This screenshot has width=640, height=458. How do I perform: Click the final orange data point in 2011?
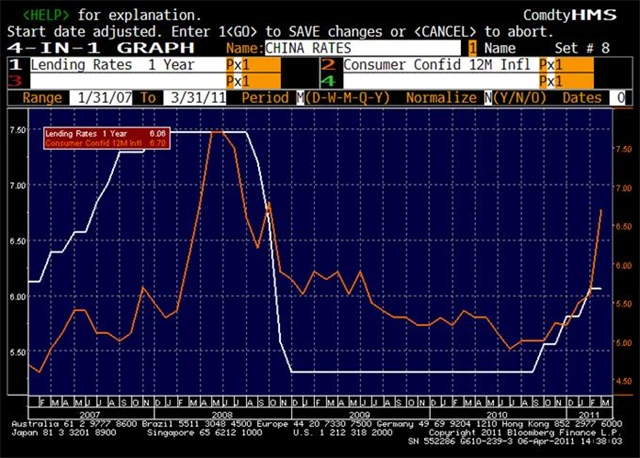(x=601, y=210)
